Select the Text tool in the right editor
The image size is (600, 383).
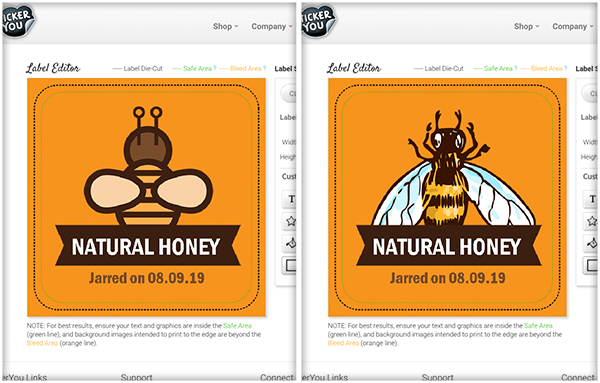pyautogui.click(x=591, y=199)
